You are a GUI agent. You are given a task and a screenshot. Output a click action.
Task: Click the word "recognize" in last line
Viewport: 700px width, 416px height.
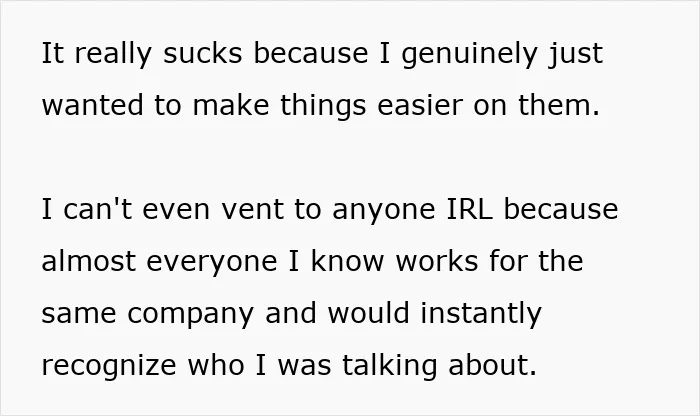(x=109, y=367)
